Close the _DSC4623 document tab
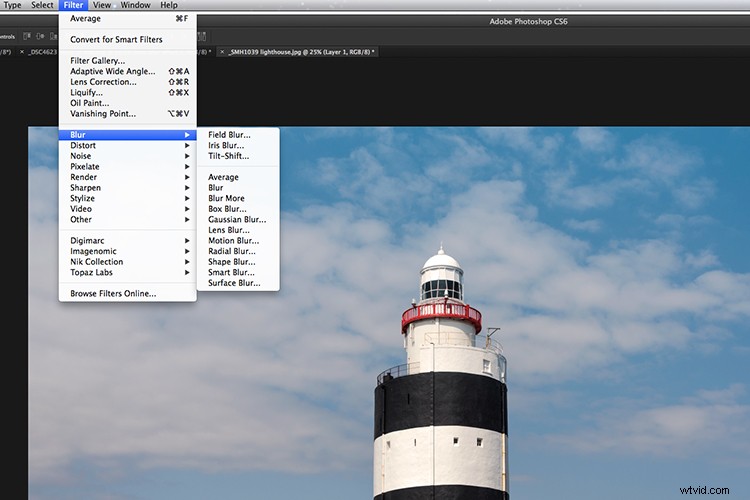Image resolution: width=750 pixels, height=500 pixels. click(22, 52)
